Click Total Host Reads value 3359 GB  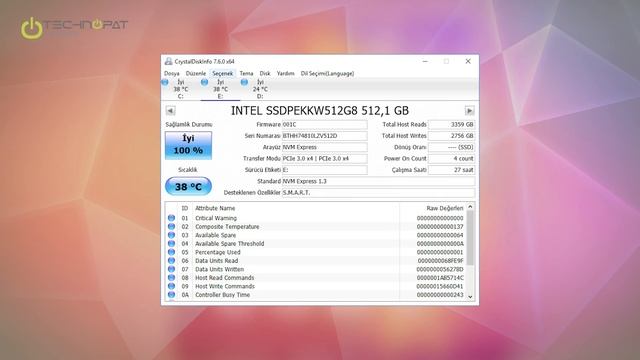click(x=451, y=124)
